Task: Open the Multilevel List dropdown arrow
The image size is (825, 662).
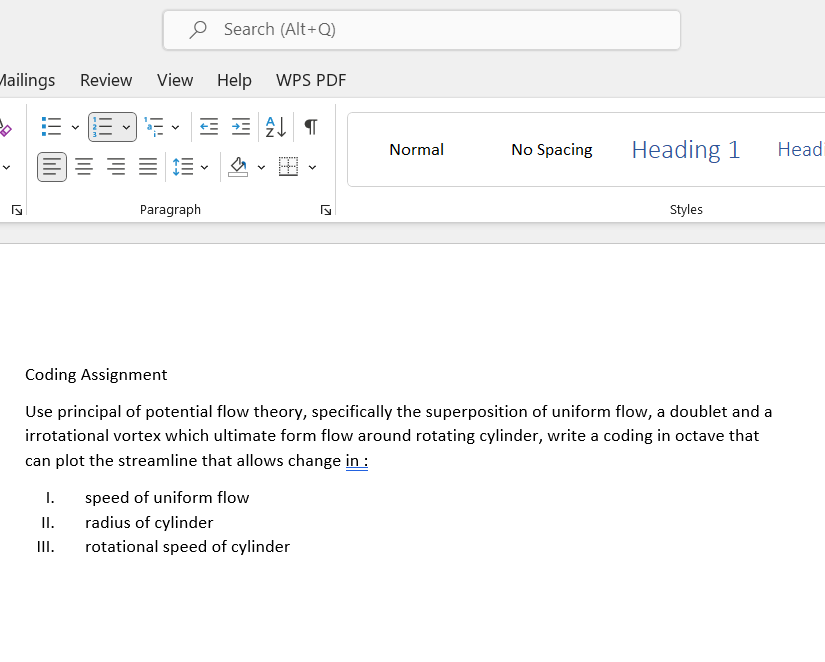Action: (176, 127)
